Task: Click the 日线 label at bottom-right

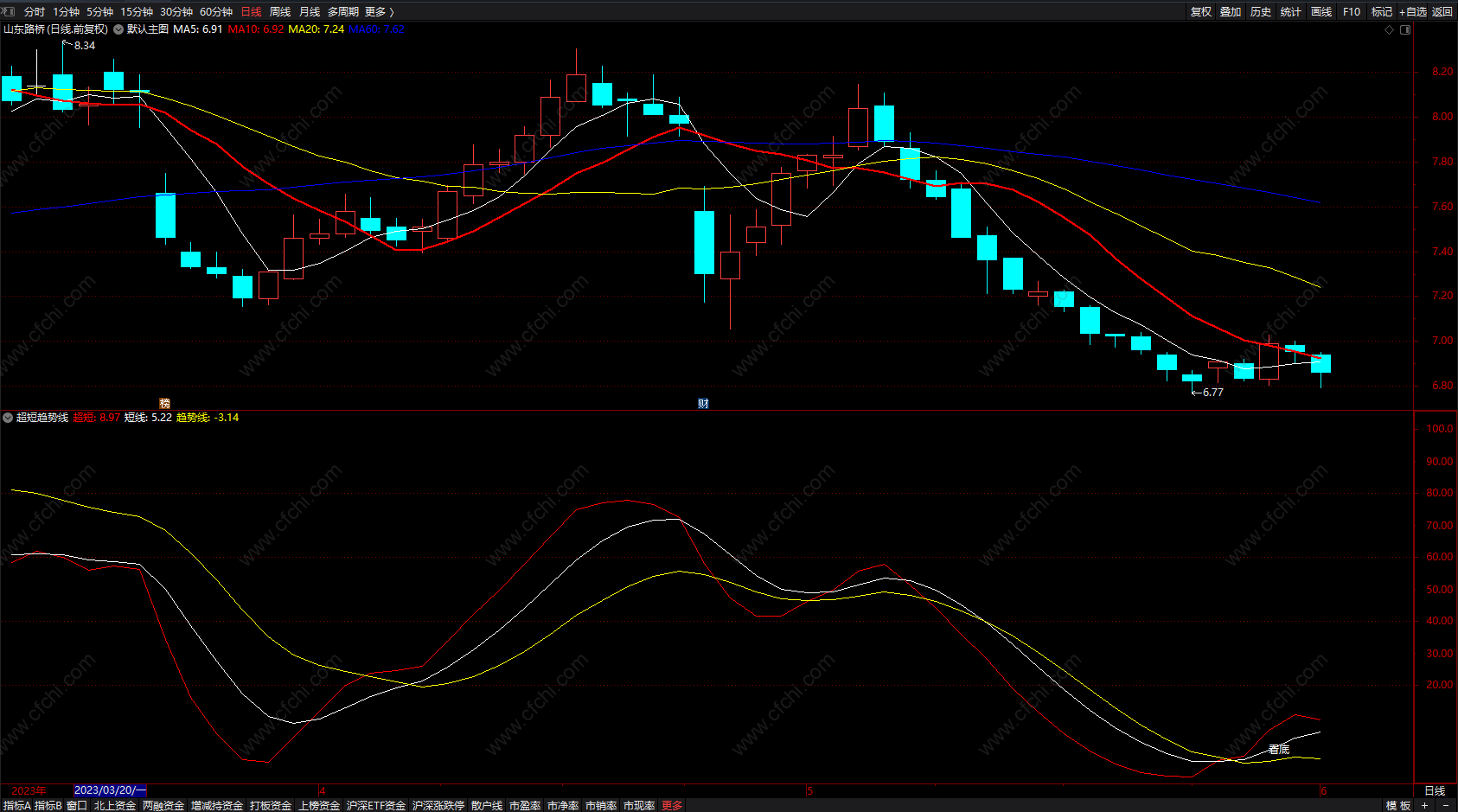Action: (1435, 791)
